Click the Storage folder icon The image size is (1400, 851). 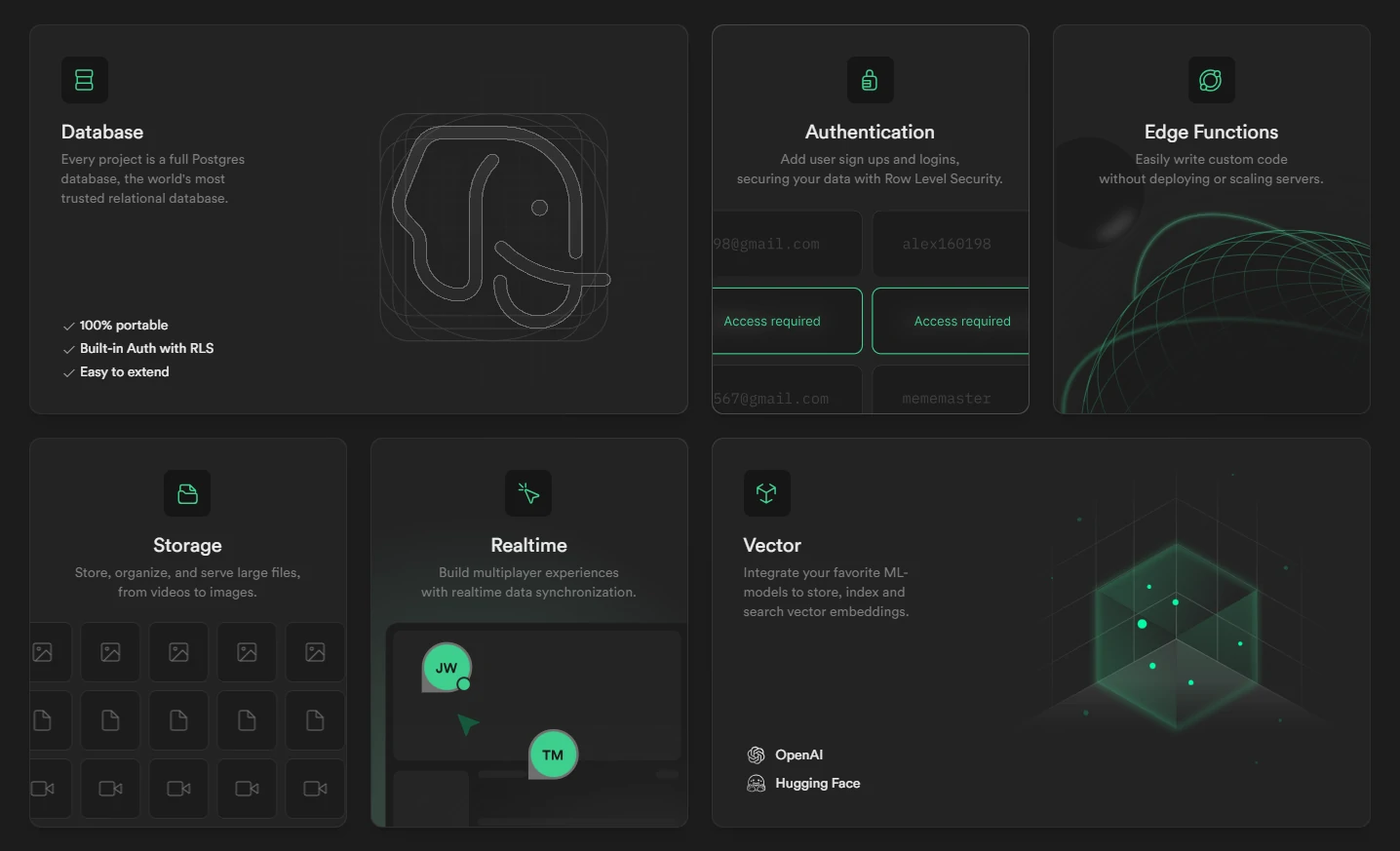[x=187, y=494]
